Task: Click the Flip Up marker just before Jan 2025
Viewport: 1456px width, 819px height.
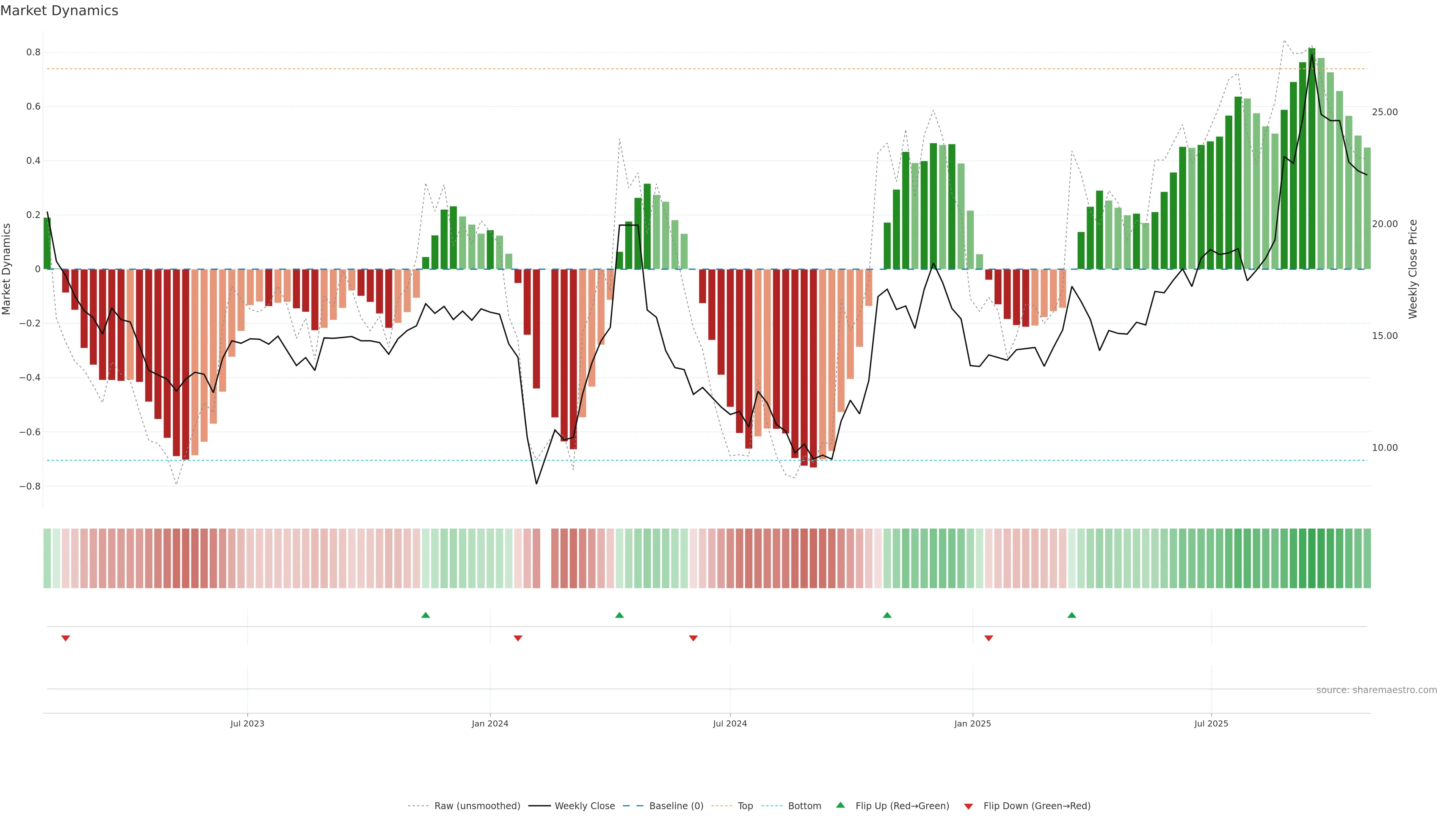Action: pos(887,615)
